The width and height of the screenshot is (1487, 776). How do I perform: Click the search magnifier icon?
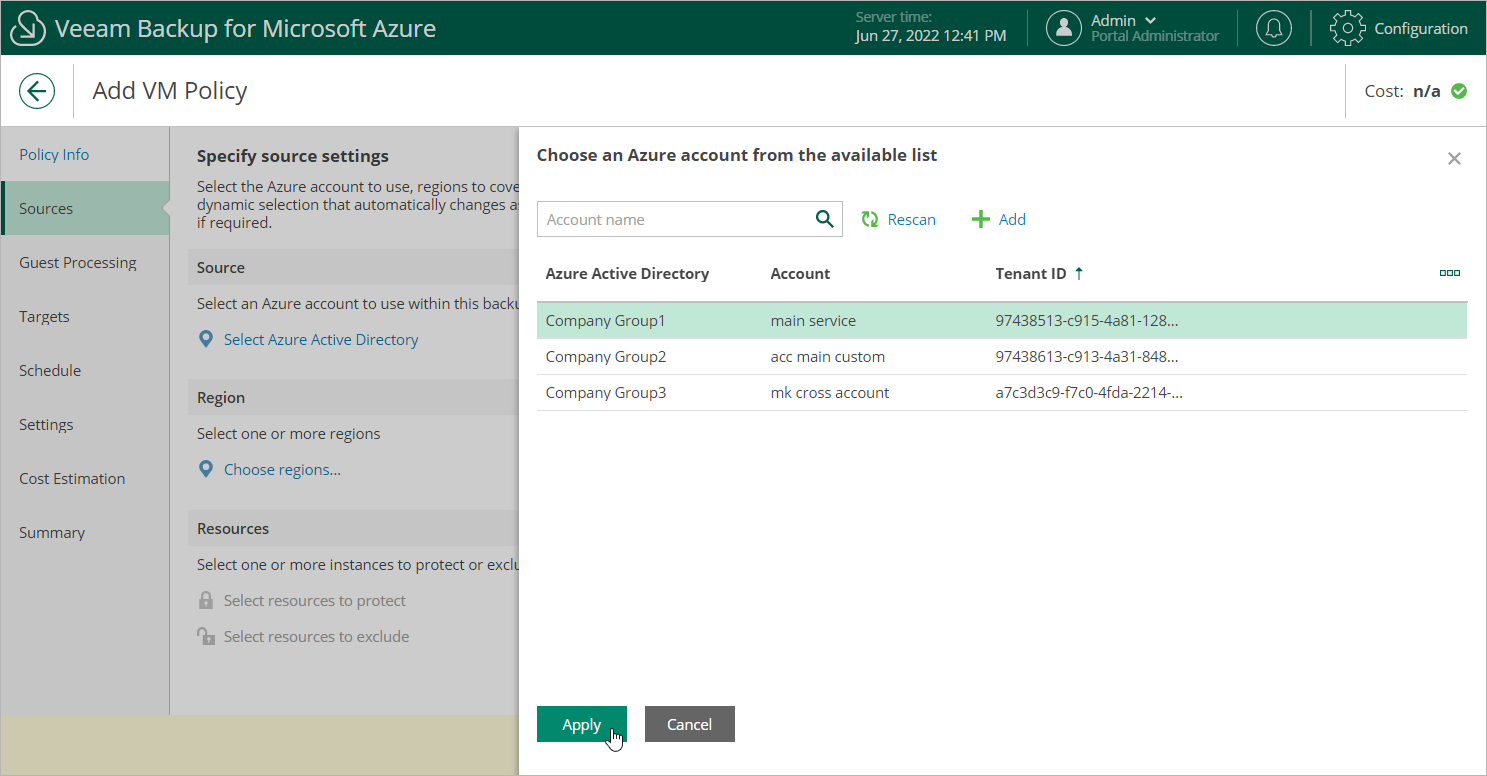824,220
